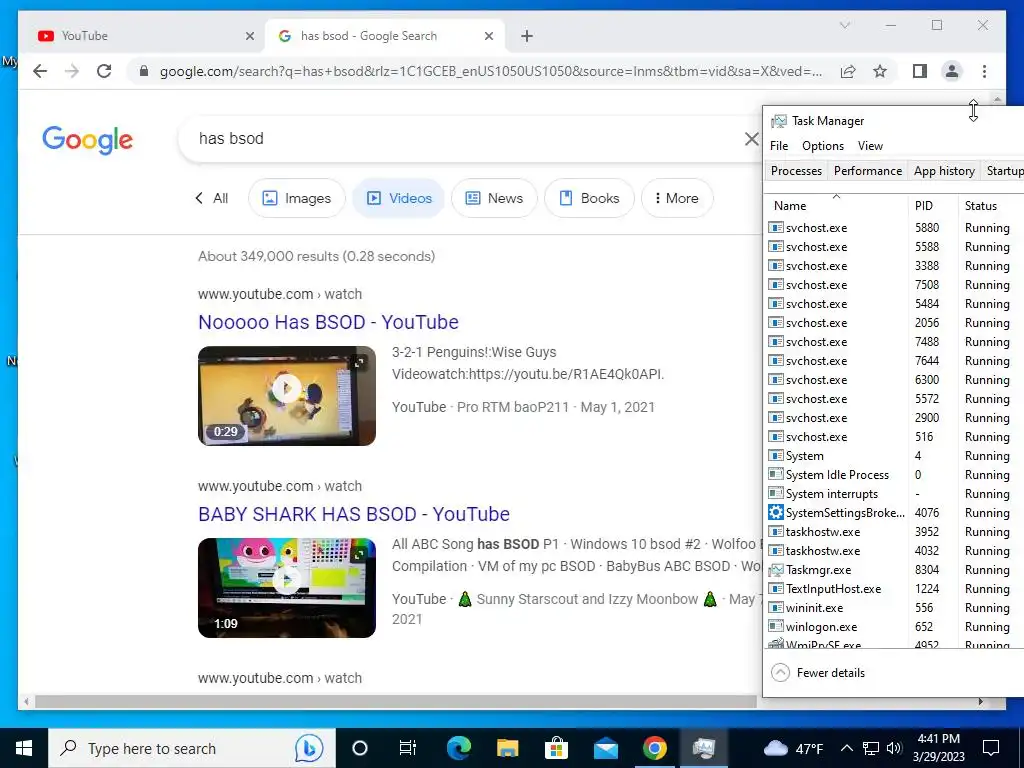Open Task View on taskbar
1024x768 pixels.
point(408,748)
